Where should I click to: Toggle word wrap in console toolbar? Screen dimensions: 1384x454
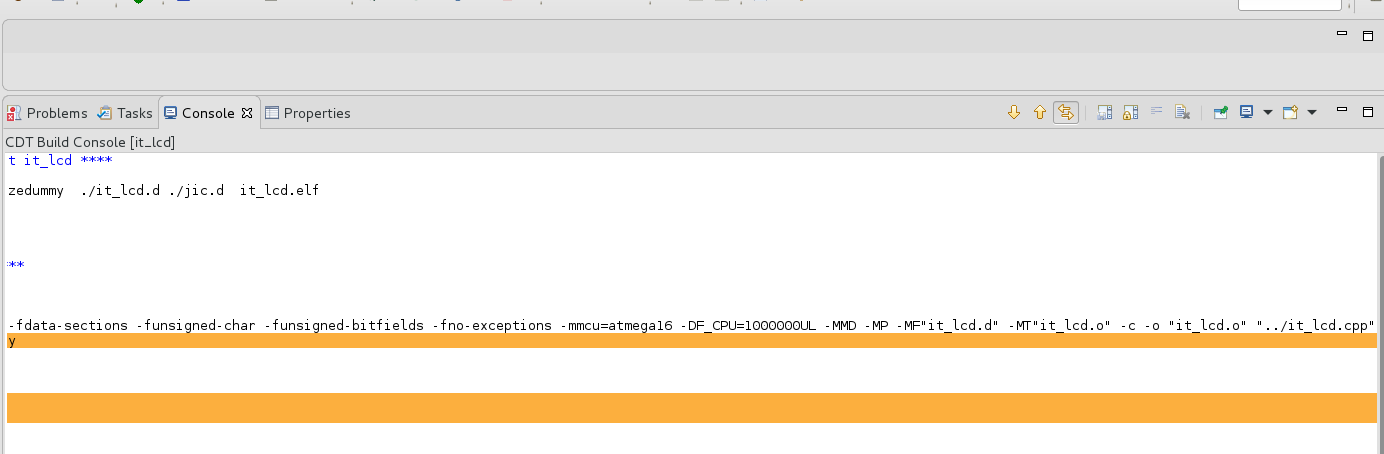click(1157, 113)
